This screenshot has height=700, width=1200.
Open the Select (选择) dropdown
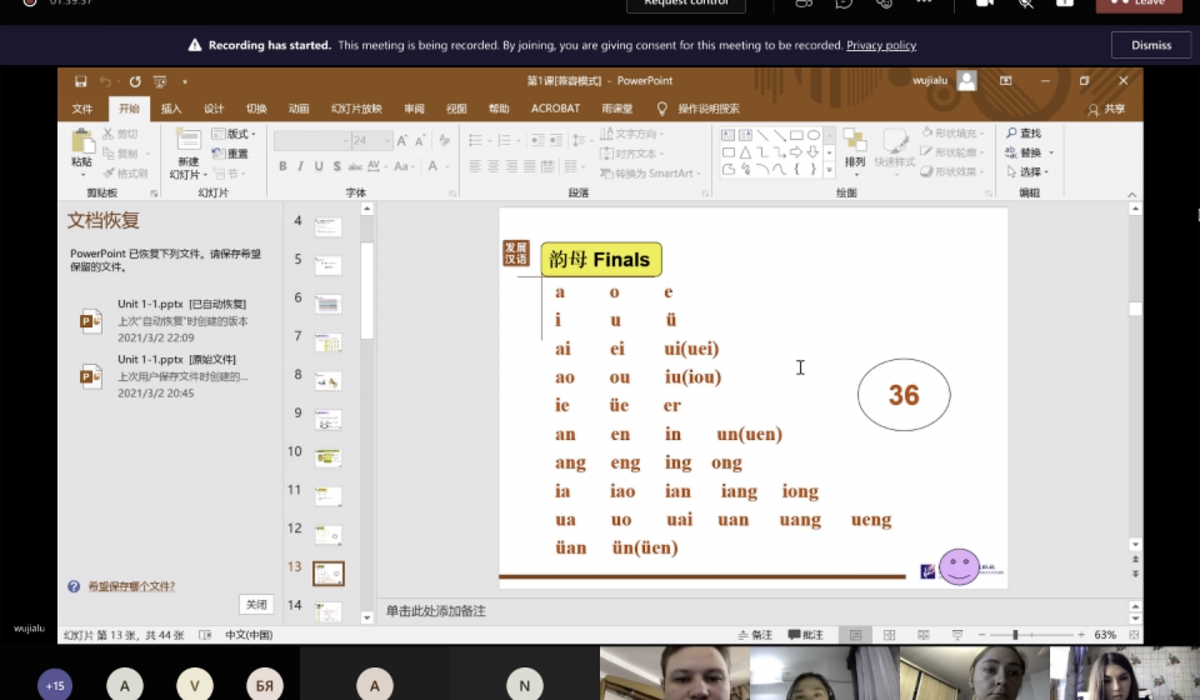click(1028, 172)
